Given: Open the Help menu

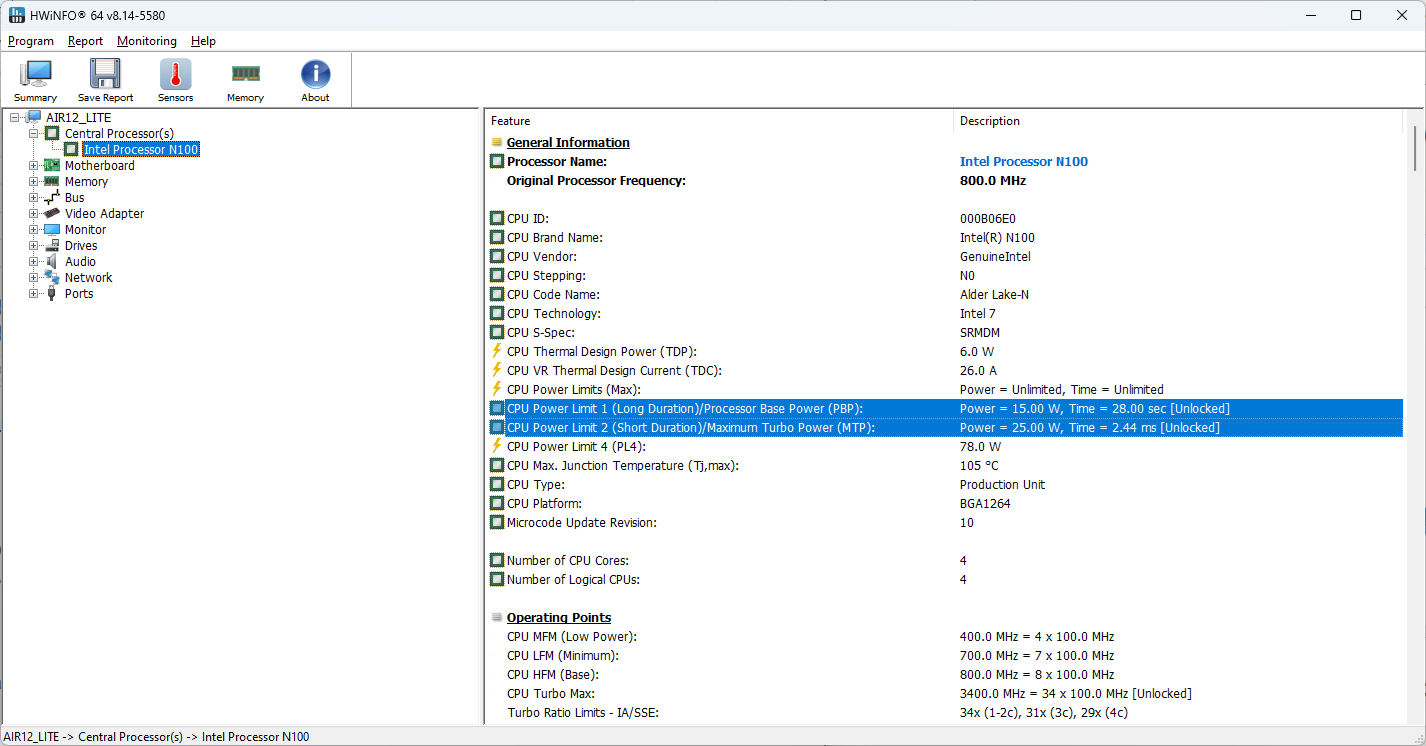Looking at the screenshot, I should [x=204, y=41].
